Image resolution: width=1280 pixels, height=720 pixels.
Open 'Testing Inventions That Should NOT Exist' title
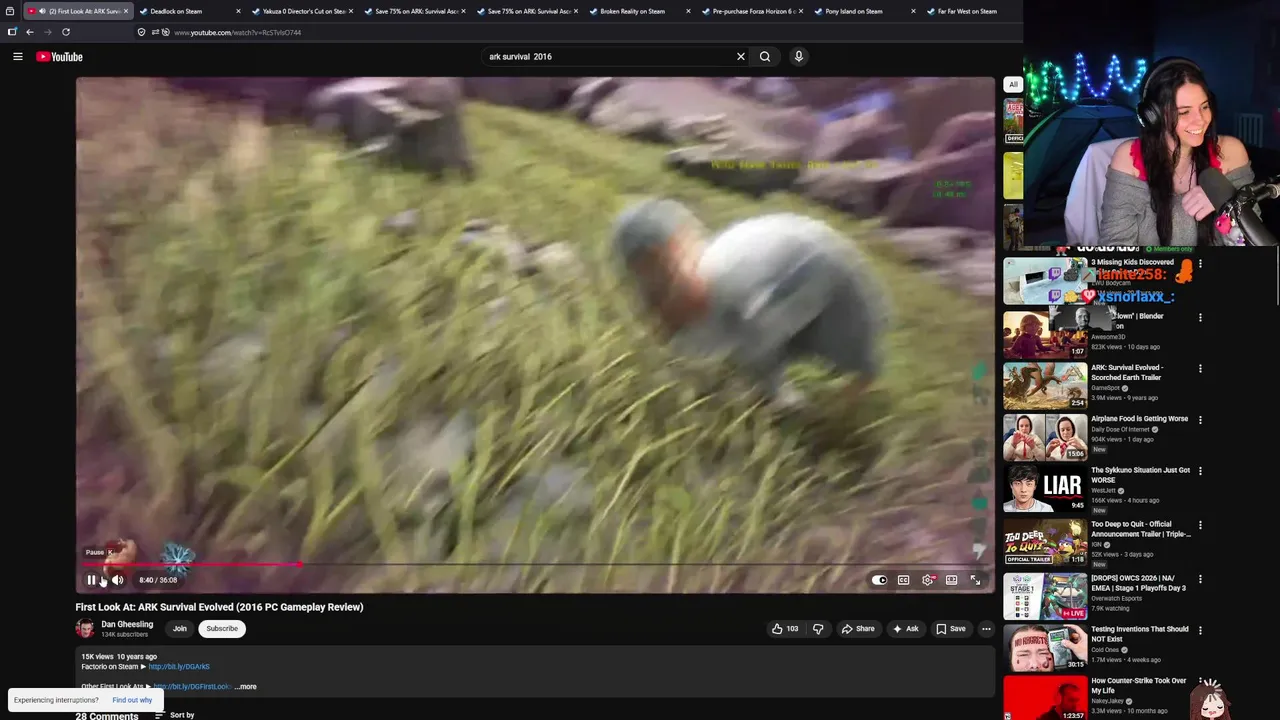tap(1140, 635)
